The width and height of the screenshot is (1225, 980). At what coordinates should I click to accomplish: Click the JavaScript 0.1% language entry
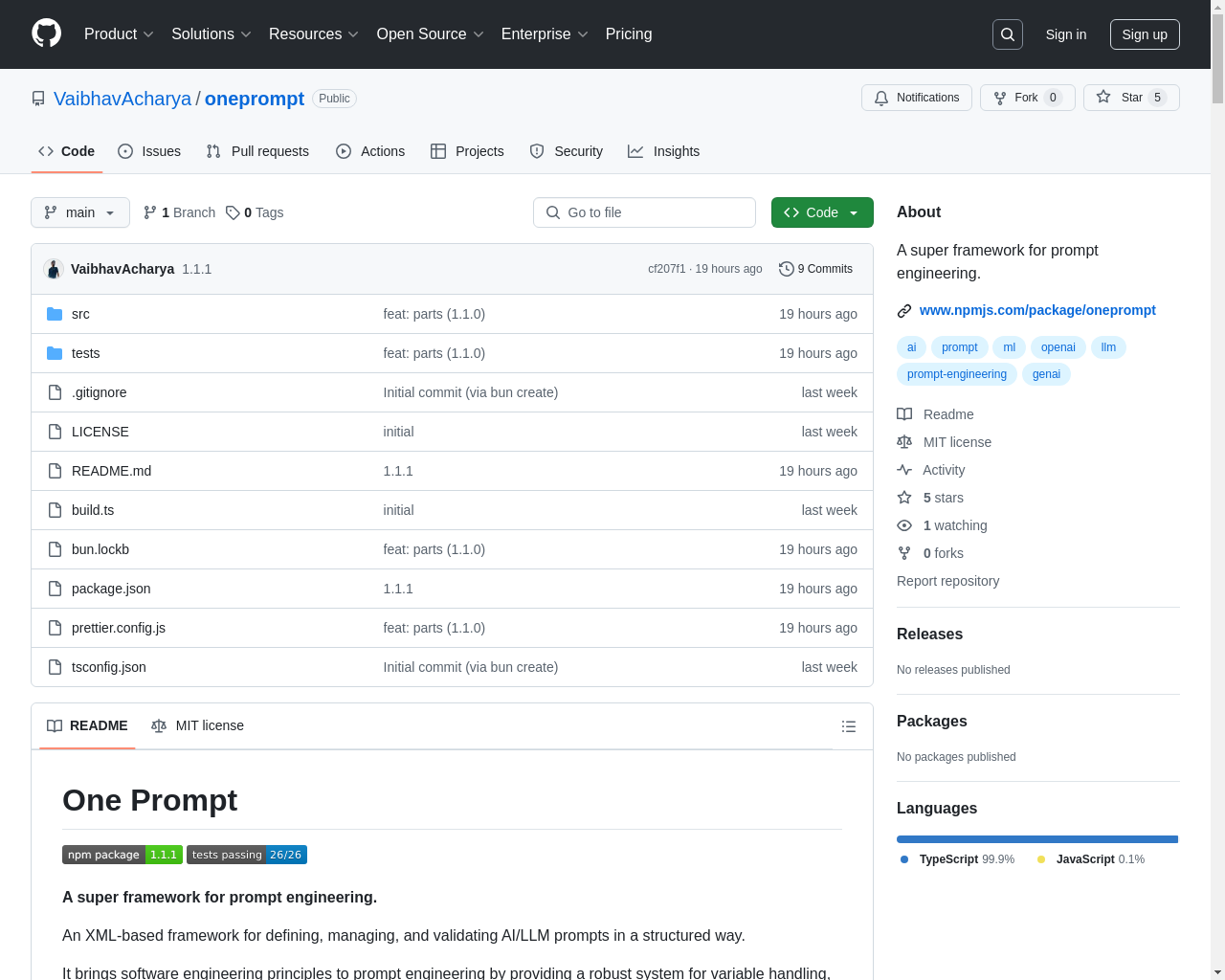coord(1091,859)
